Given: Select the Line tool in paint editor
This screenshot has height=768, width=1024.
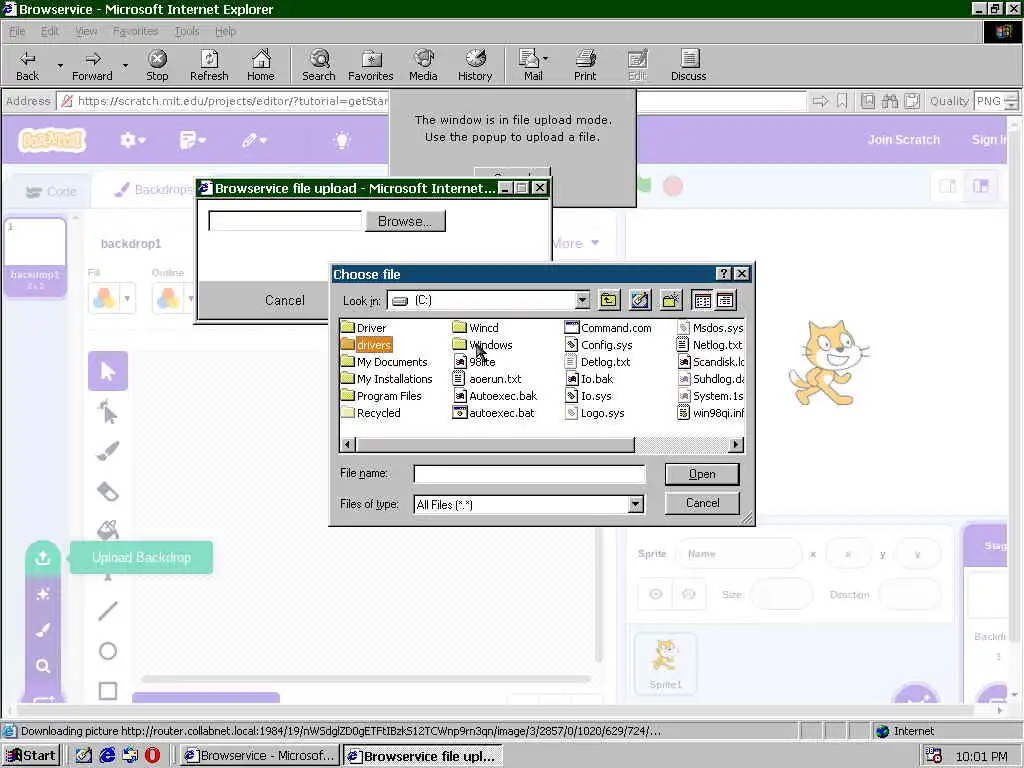Looking at the screenshot, I should [x=108, y=611].
